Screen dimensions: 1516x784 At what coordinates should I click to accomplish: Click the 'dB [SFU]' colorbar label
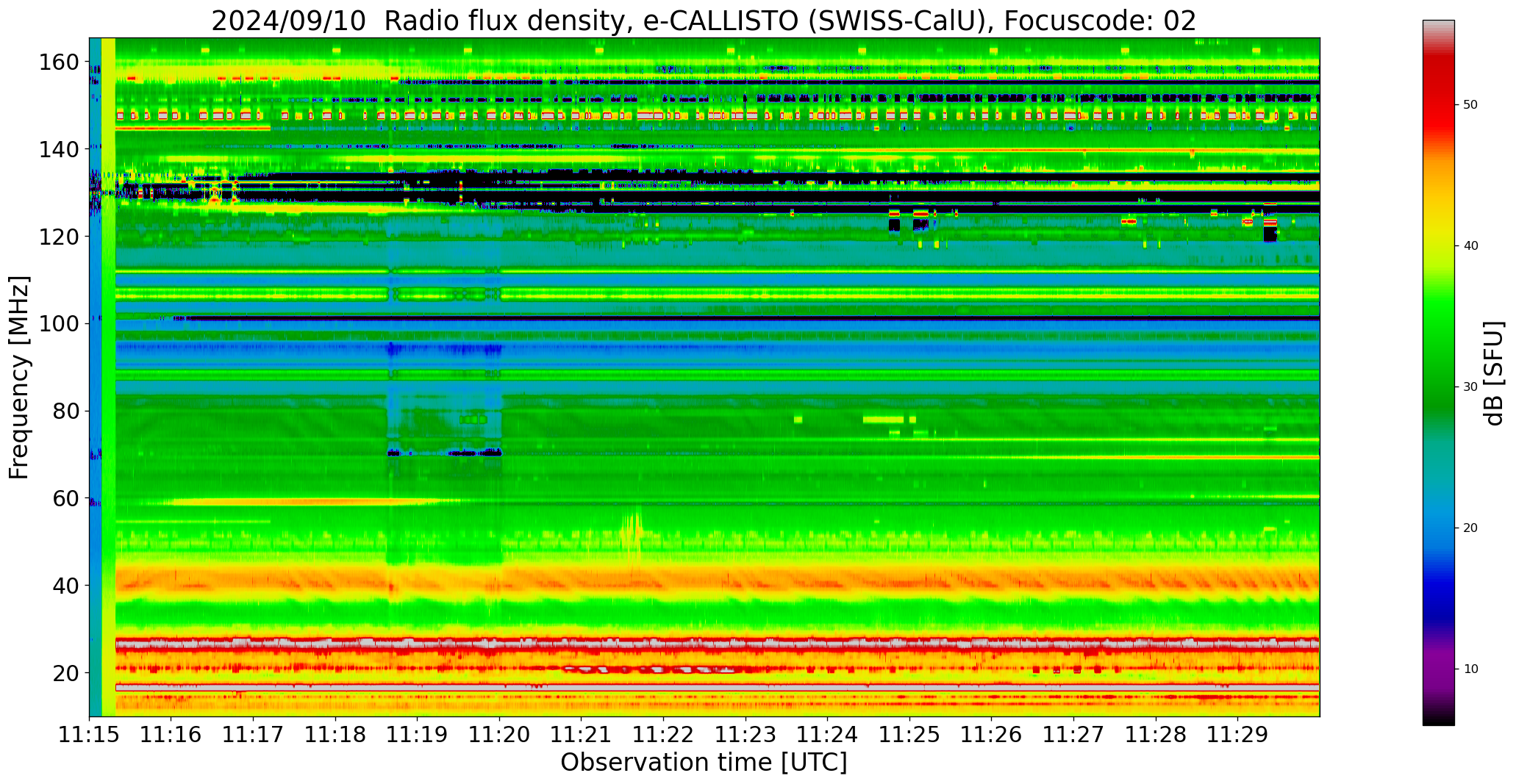pos(1494,373)
